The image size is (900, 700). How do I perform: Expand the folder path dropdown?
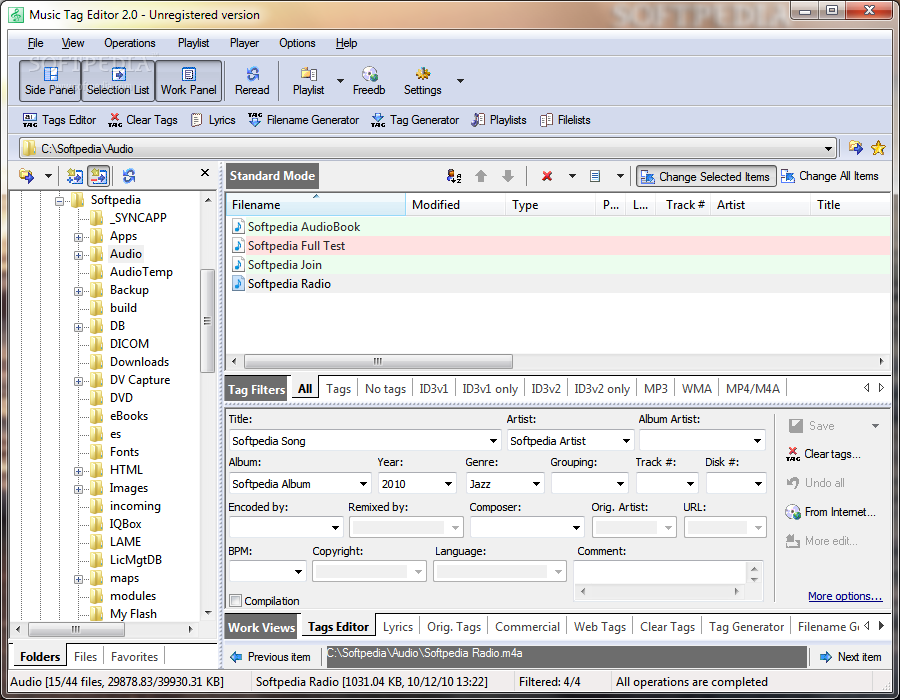(828, 149)
